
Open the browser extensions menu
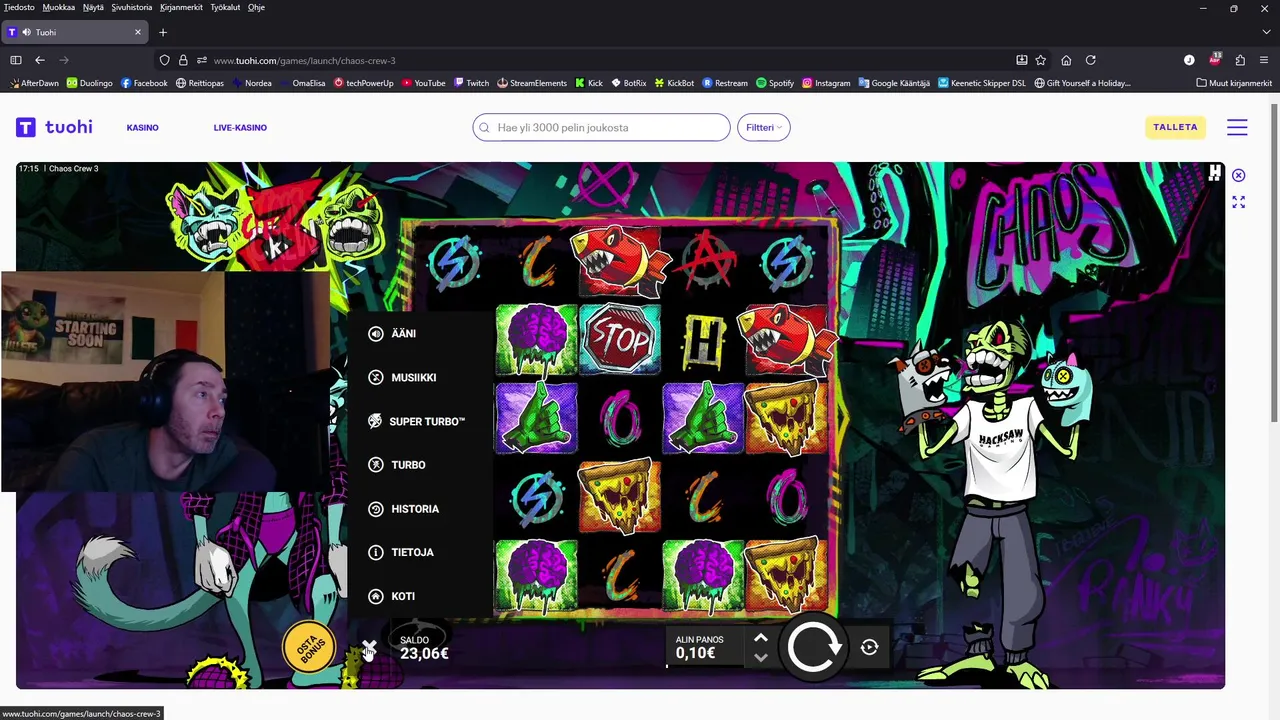click(1240, 60)
